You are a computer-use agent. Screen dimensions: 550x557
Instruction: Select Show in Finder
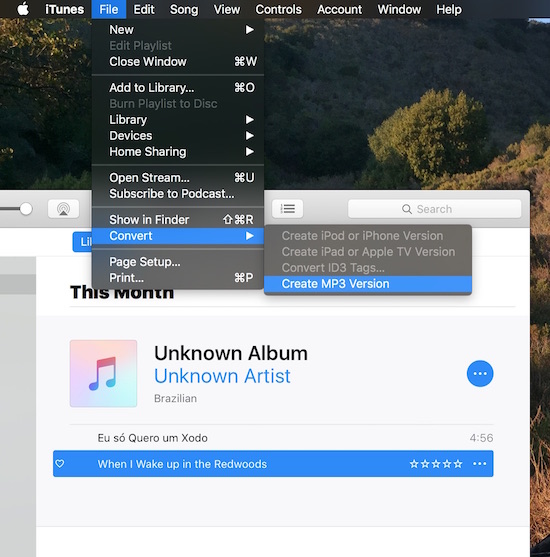point(178,220)
